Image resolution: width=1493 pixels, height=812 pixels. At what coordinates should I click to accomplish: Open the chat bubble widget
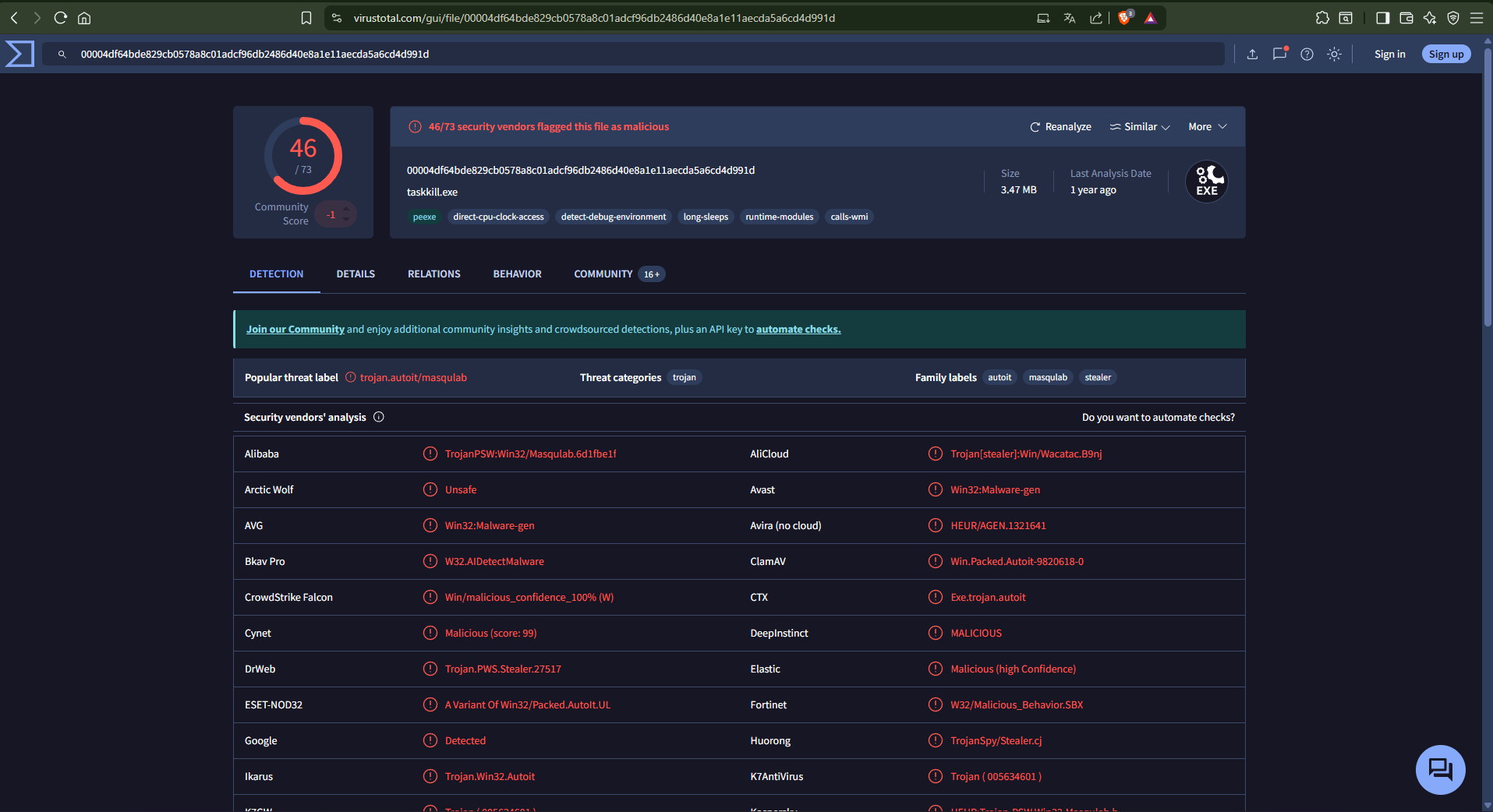coord(1440,770)
